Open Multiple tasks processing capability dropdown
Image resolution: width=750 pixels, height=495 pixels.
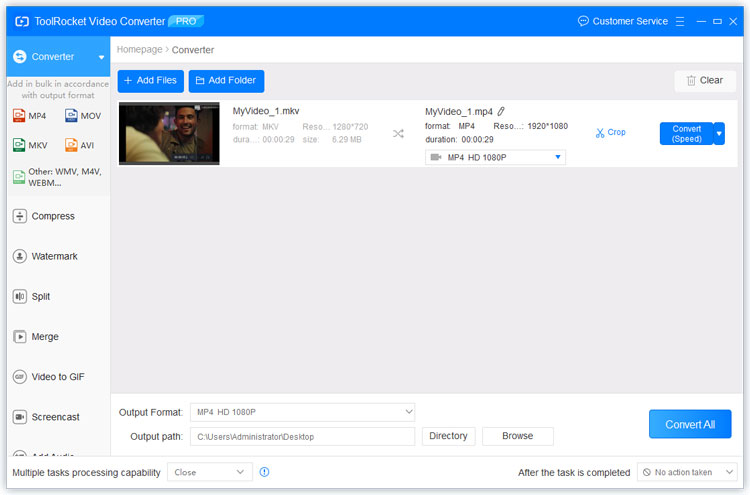pyautogui.click(x=210, y=473)
